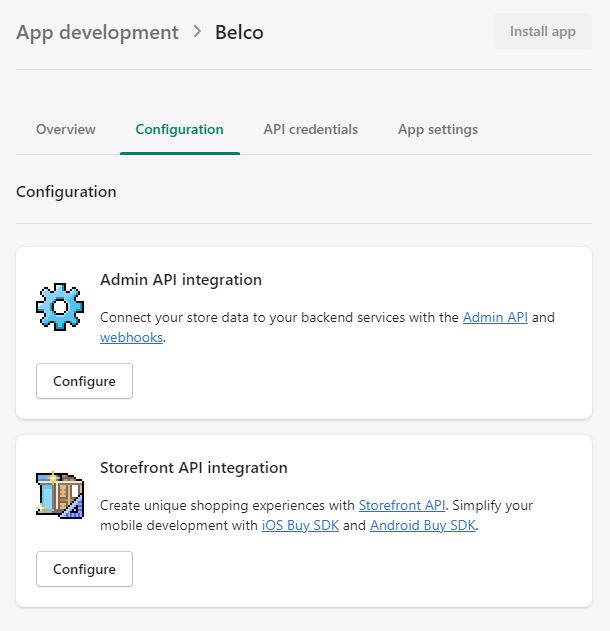Viewport: 610px width, 631px height.
Task: Configure the Storefront API integration
Action: pyautogui.click(x=84, y=569)
